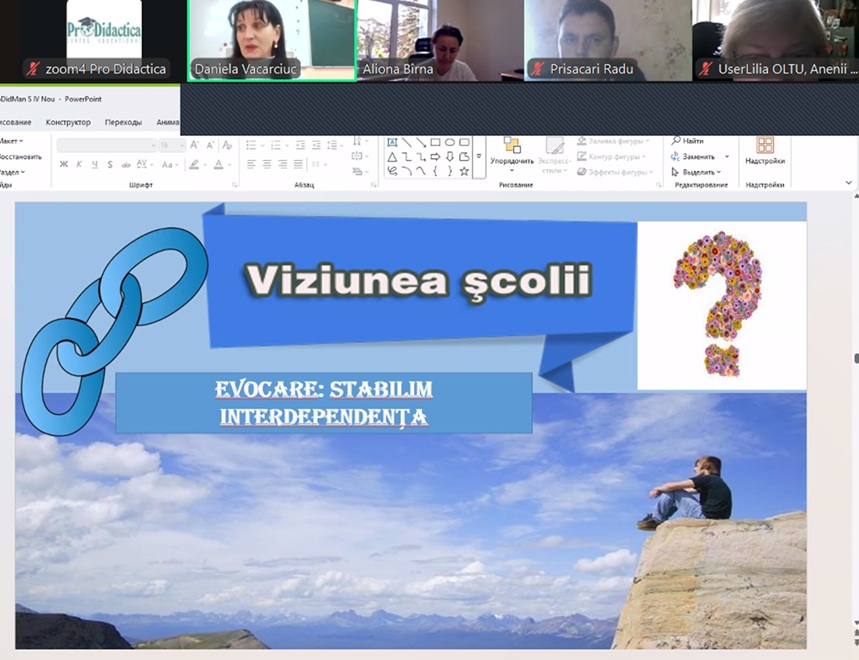
Task: Select the oval shape in shapes gallery
Action: 450,142
